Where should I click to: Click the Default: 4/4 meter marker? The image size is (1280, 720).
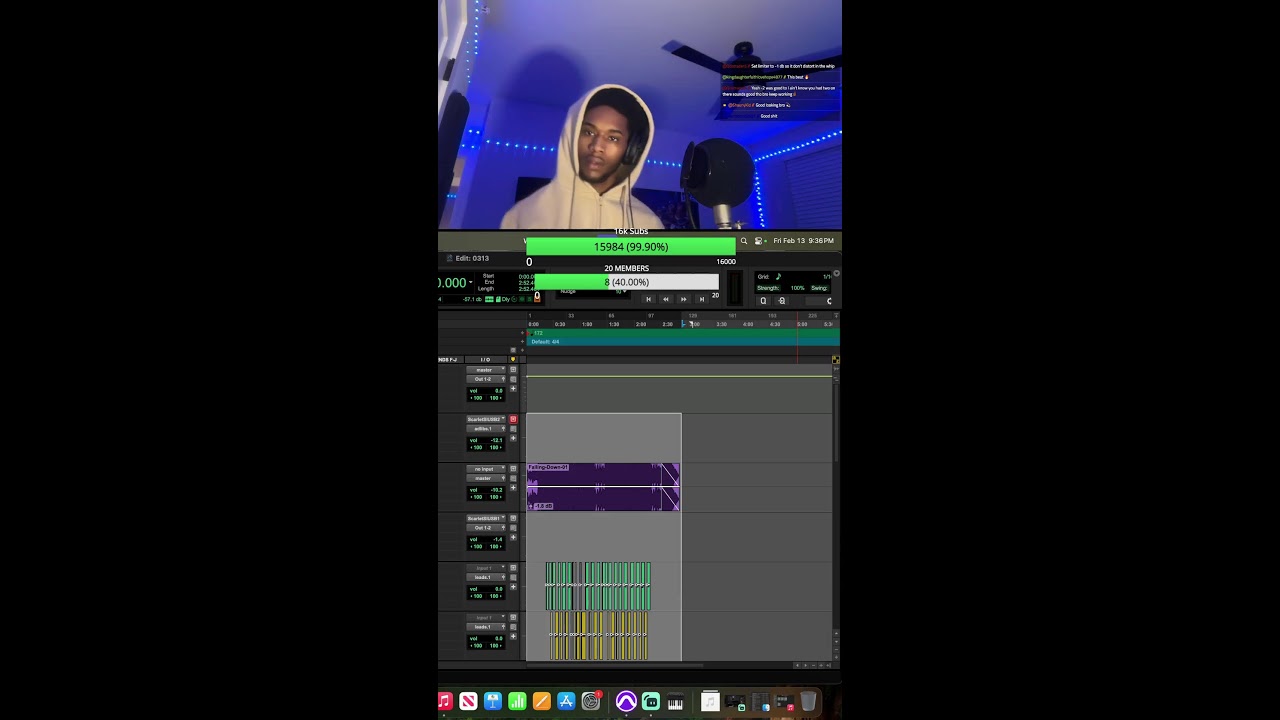pyautogui.click(x=545, y=341)
